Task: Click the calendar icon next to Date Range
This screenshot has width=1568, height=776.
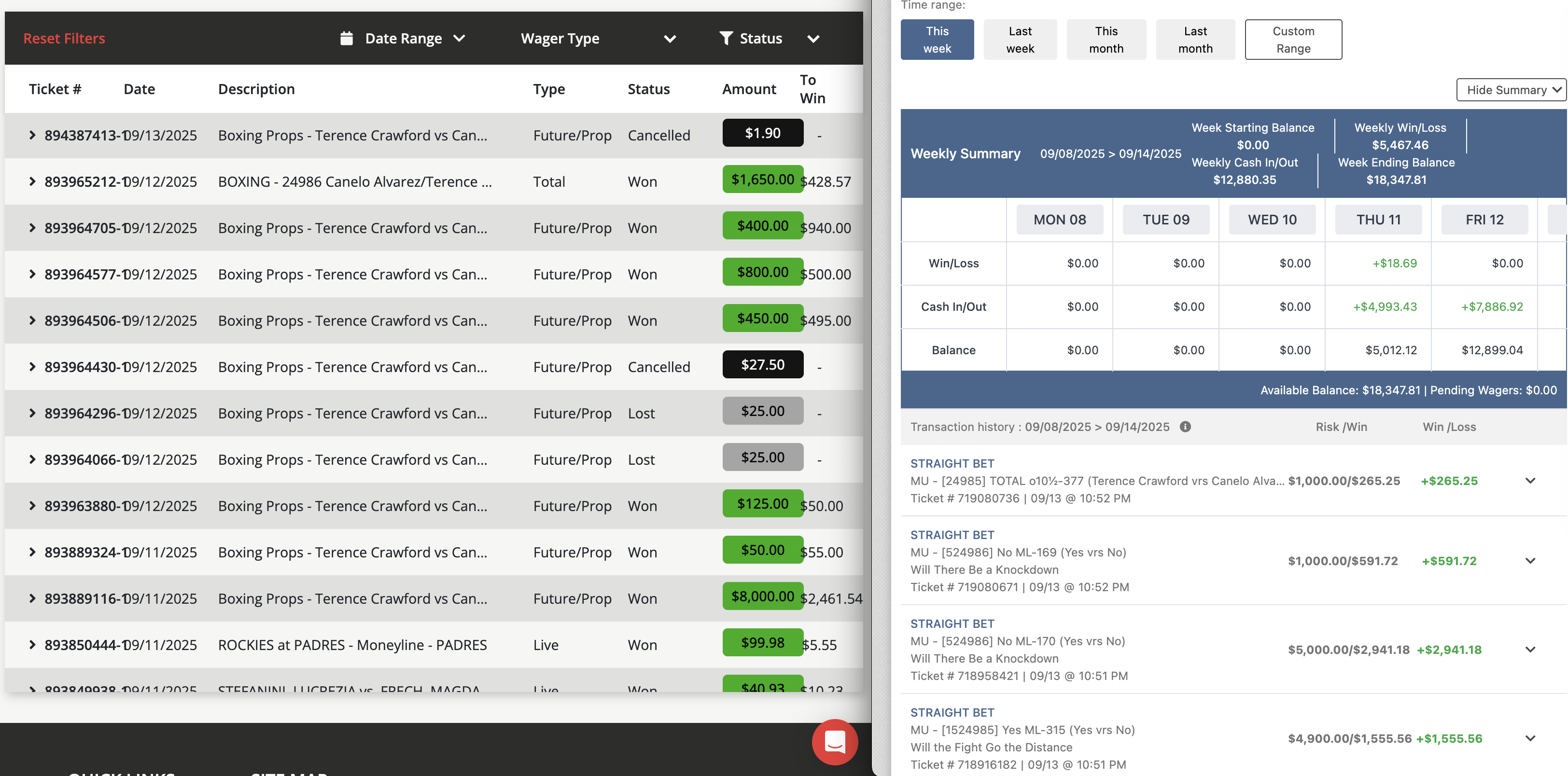Action: [346, 38]
